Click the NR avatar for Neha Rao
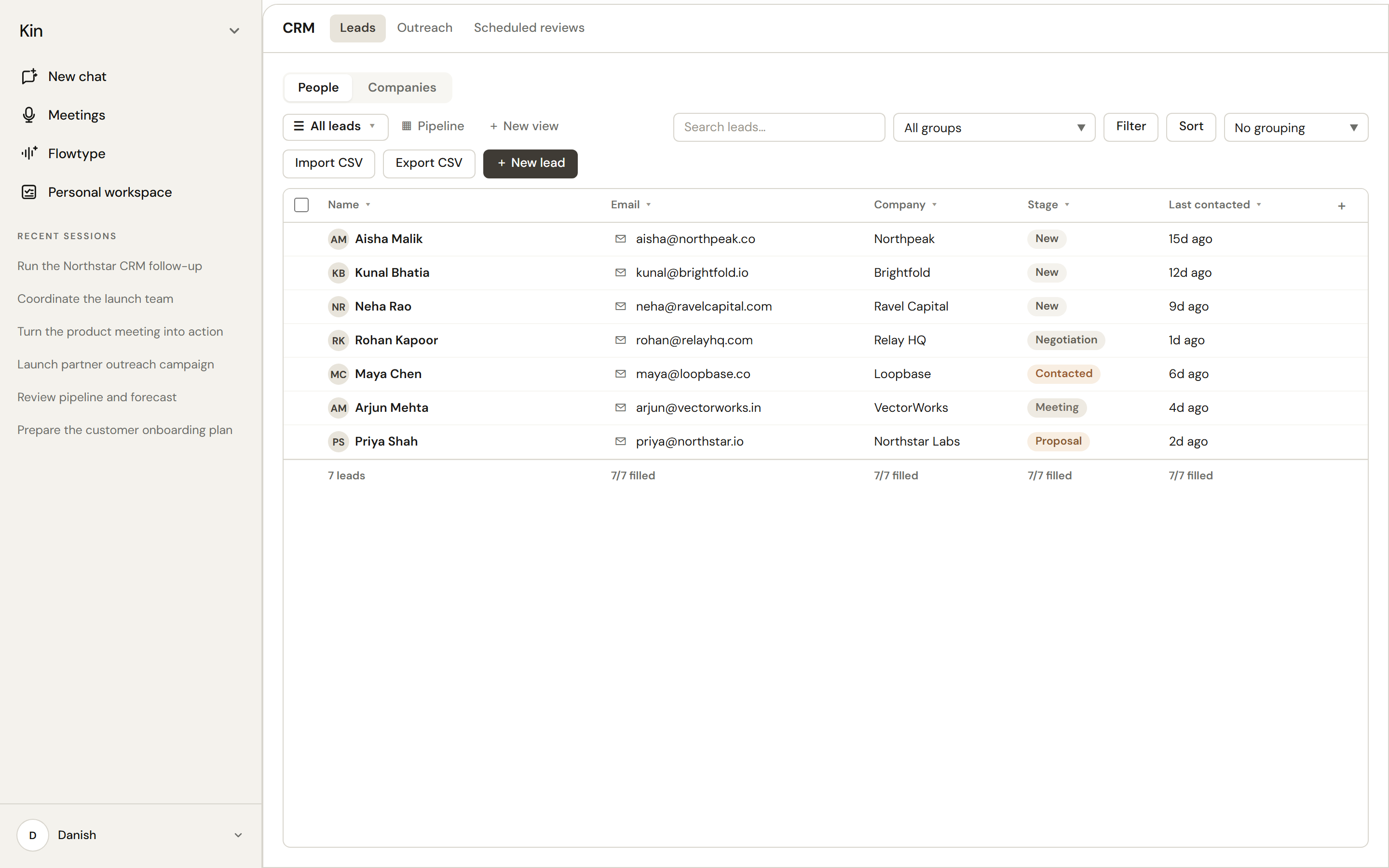Screen dimensions: 1389x868 [338, 307]
